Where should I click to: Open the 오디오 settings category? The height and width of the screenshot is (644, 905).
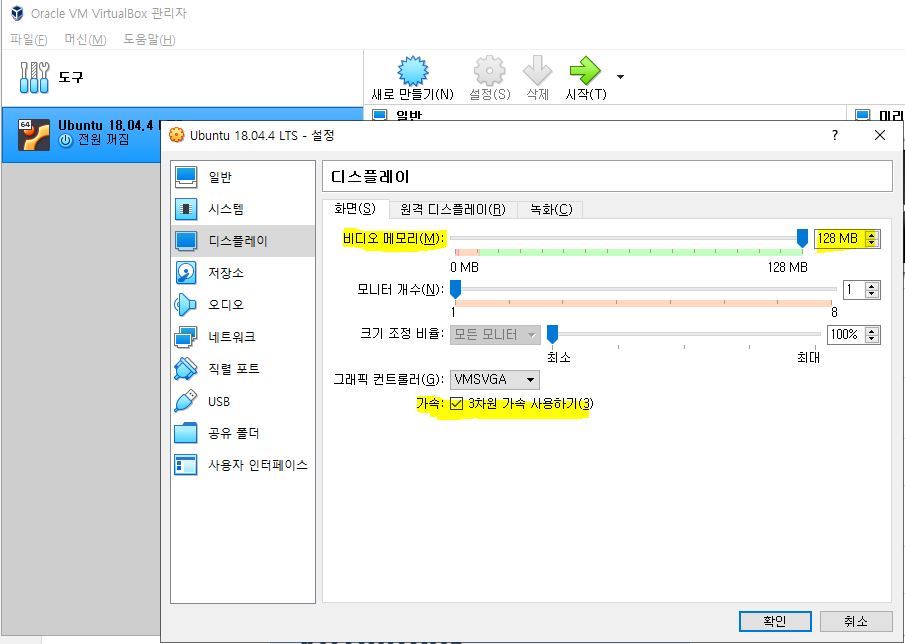click(x=243, y=305)
